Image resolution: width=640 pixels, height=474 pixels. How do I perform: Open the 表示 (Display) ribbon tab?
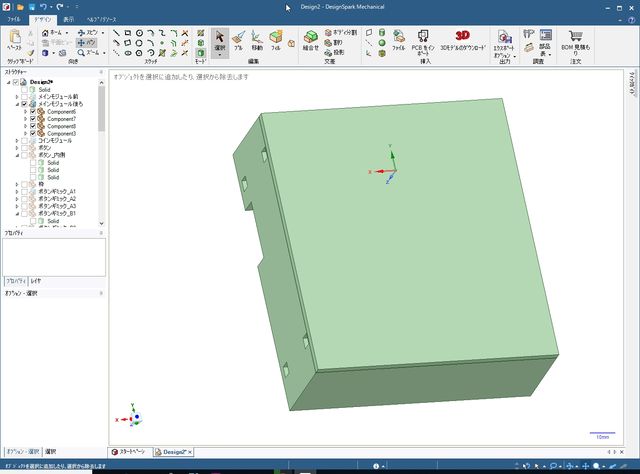coord(69,19)
